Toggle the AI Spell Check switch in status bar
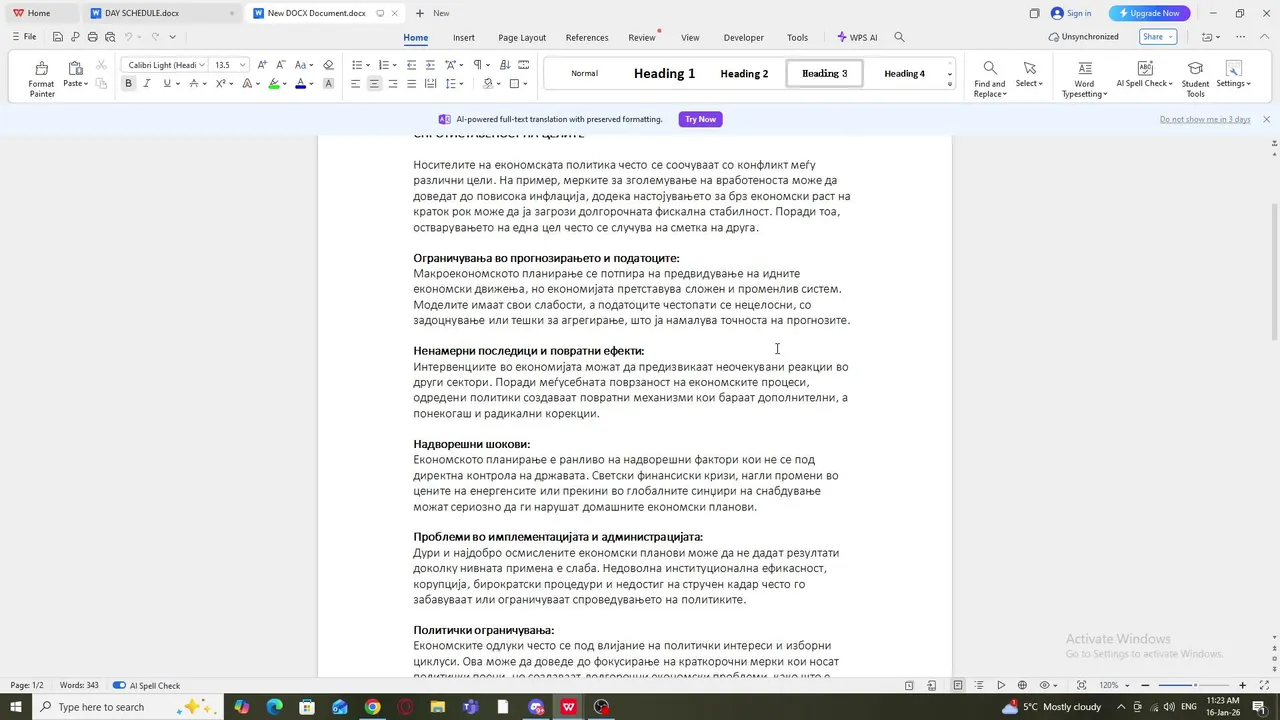 (119, 686)
